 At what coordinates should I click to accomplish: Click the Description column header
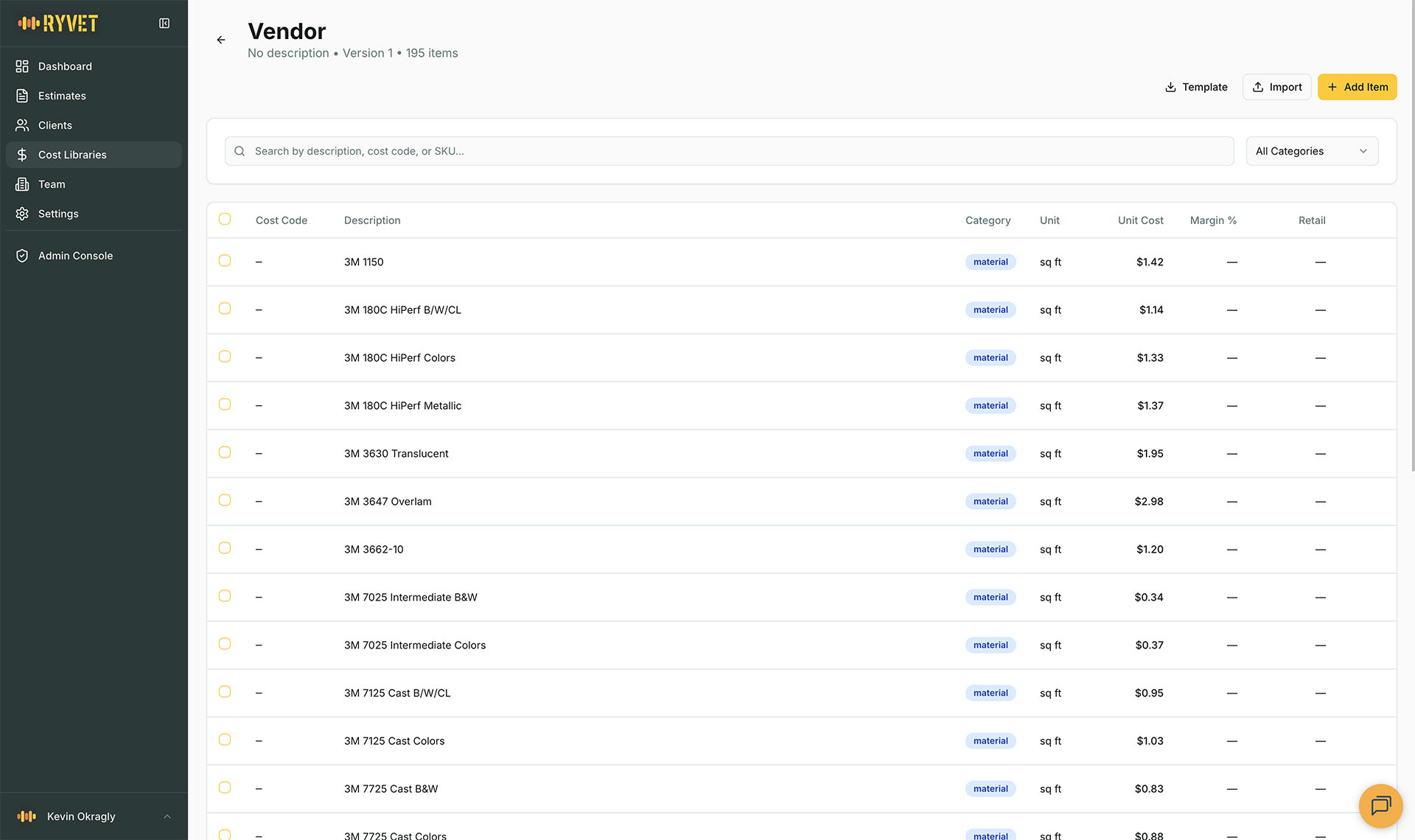372,220
